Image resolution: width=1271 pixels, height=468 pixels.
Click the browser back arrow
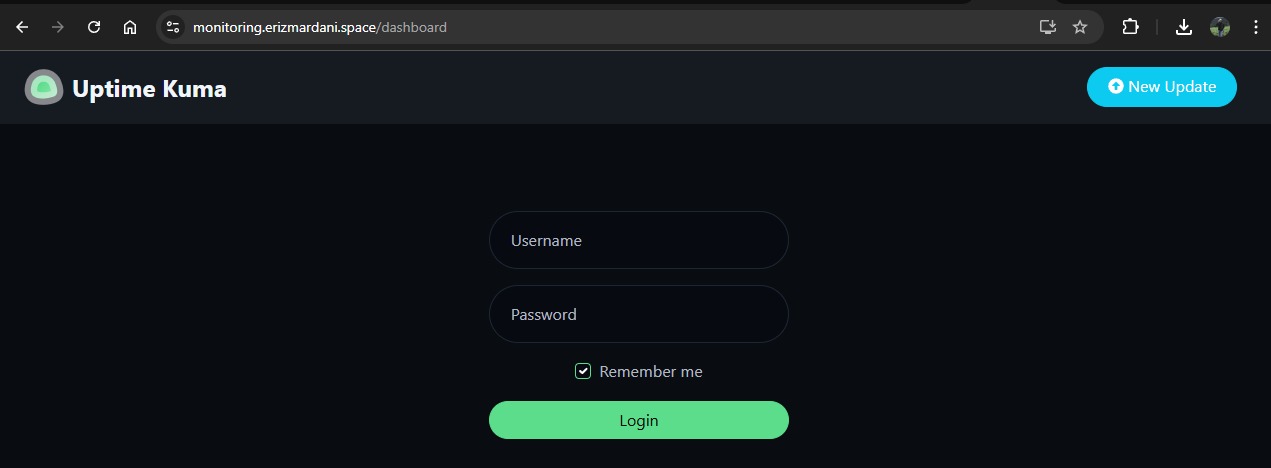coord(22,27)
